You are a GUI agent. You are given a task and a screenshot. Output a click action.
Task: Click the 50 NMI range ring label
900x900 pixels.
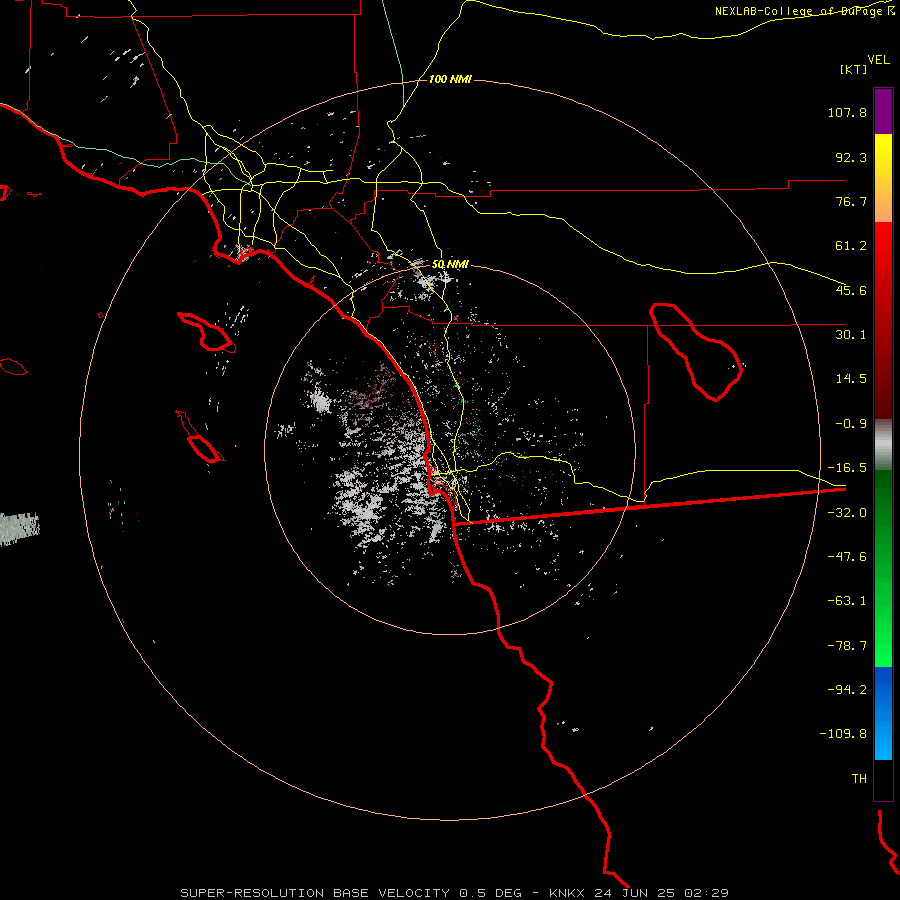click(x=450, y=265)
